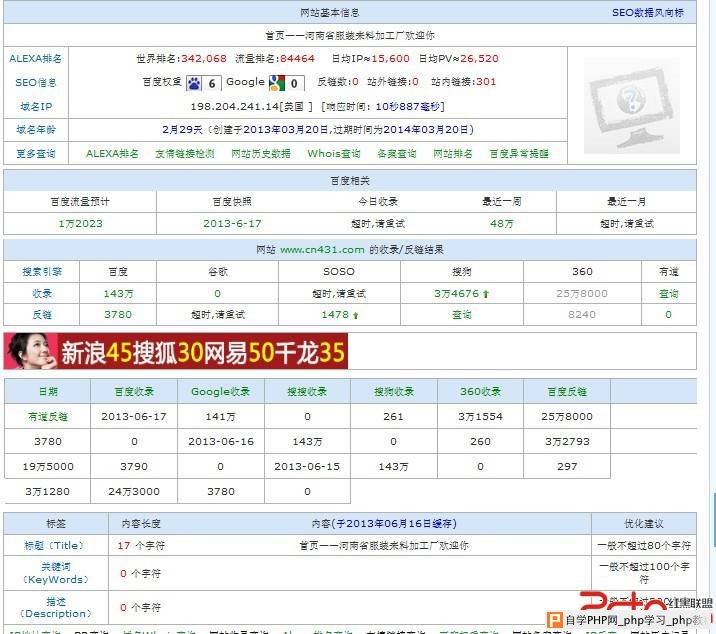Click the 域名IP row label
This screenshot has width=716, height=634.
36,106
